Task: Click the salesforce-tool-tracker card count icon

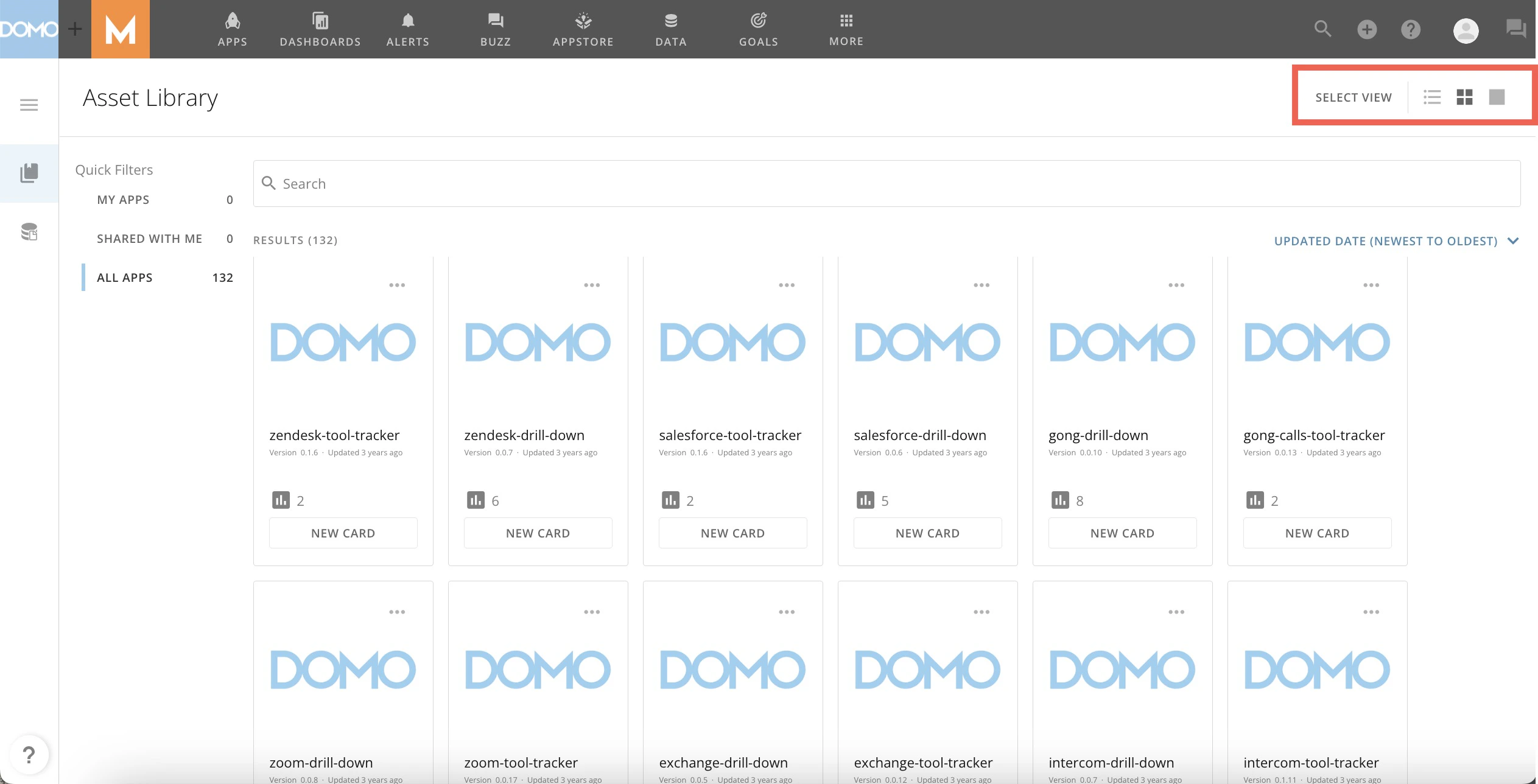Action: pyautogui.click(x=670, y=500)
